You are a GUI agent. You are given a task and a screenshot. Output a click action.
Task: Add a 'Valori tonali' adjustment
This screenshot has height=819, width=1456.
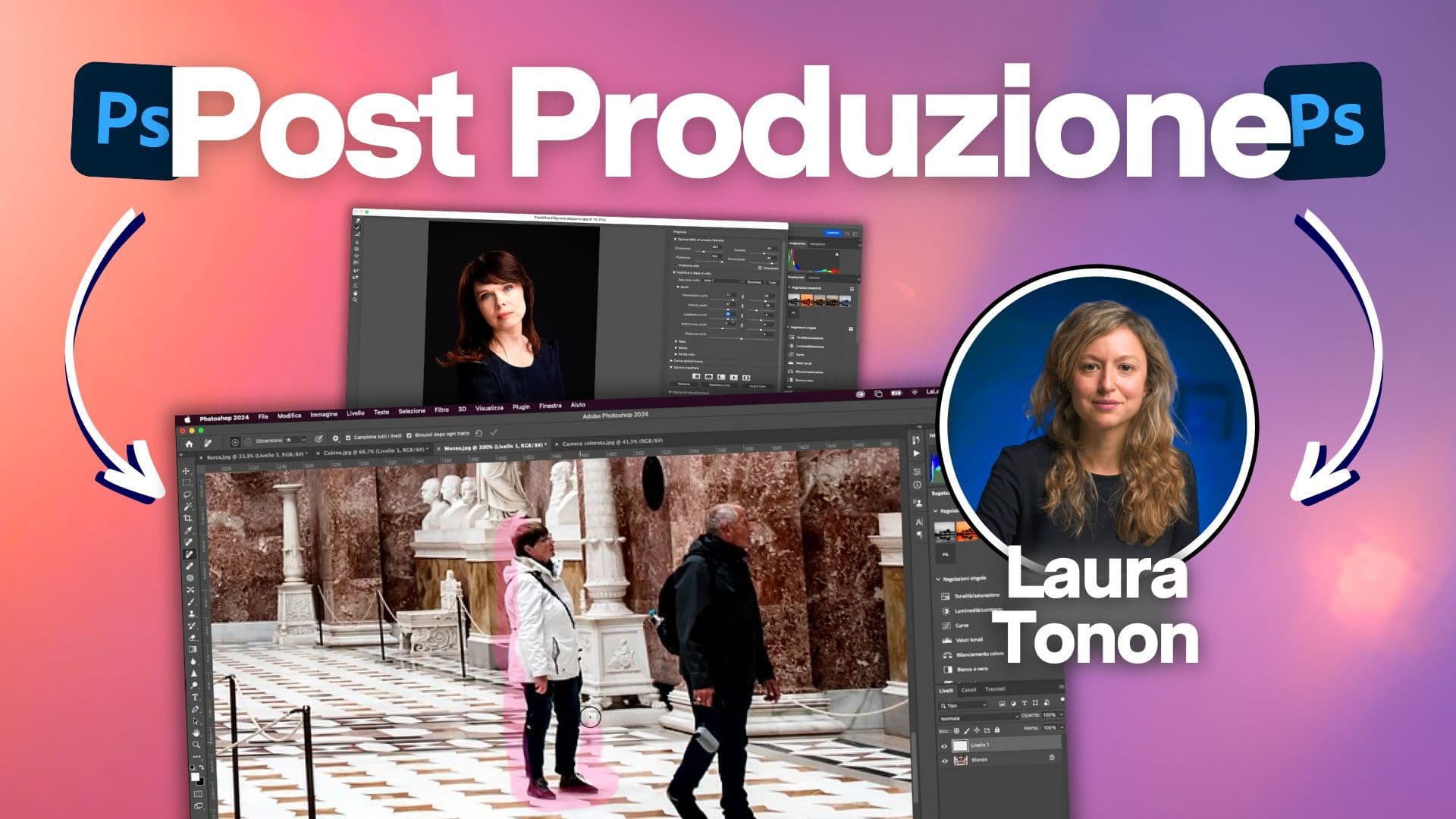click(x=962, y=639)
